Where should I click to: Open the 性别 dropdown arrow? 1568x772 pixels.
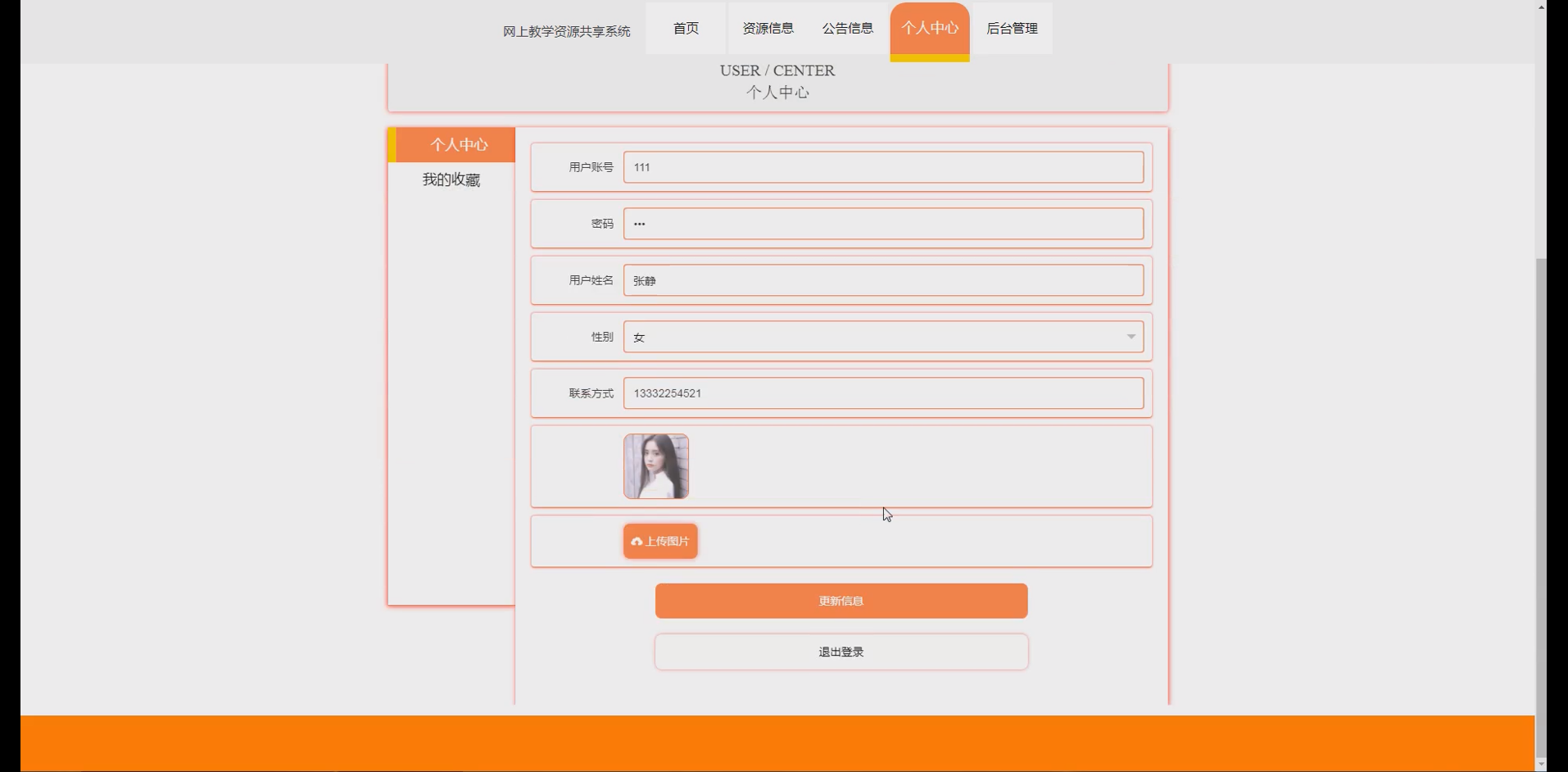[x=1131, y=336]
